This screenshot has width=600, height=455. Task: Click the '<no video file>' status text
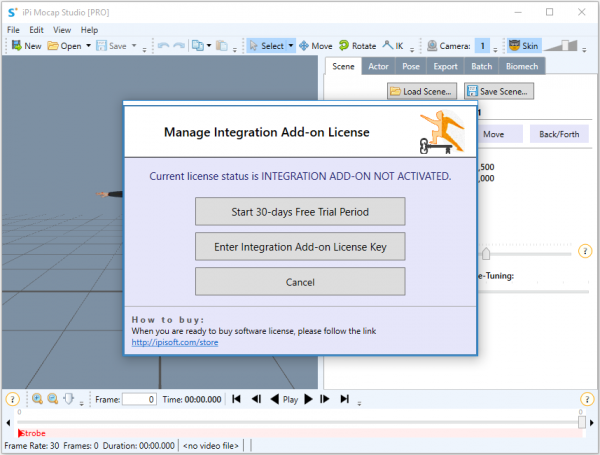tap(210, 446)
